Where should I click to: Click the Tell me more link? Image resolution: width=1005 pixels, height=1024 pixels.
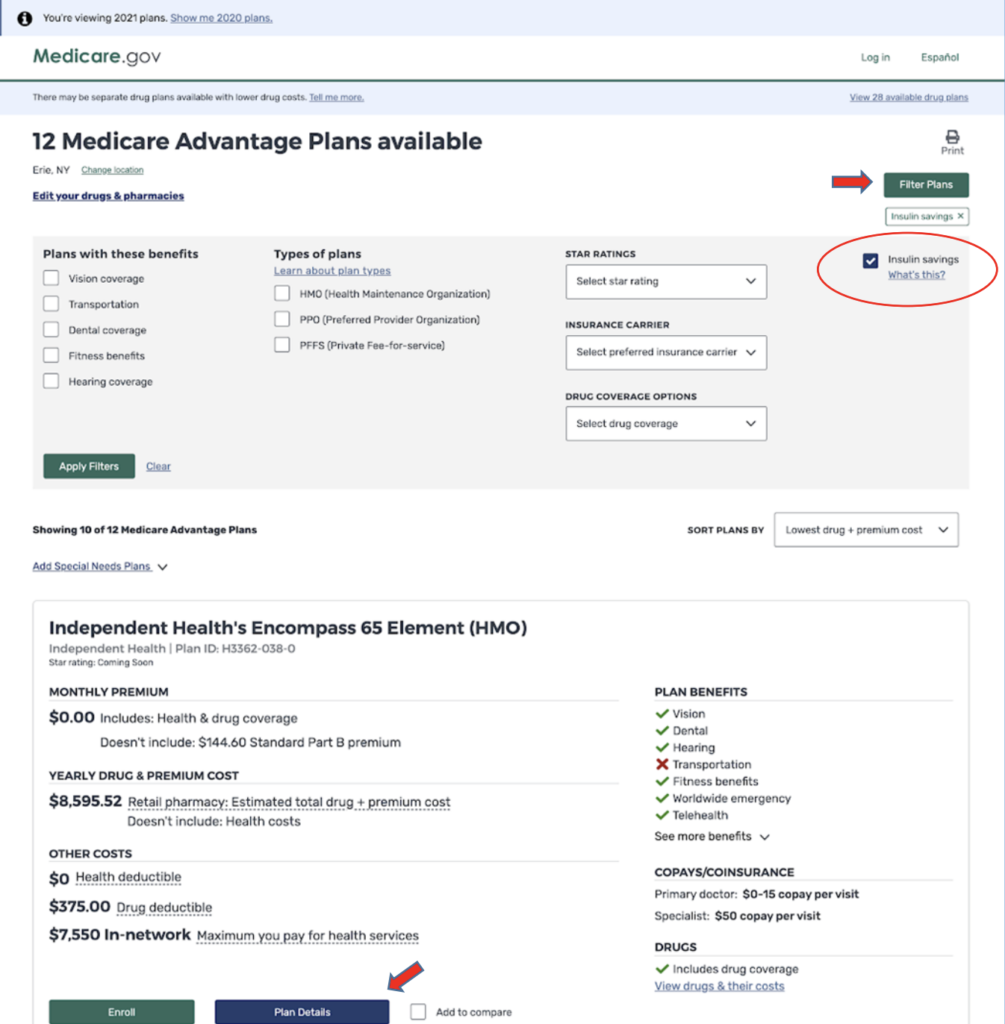click(336, 97)
